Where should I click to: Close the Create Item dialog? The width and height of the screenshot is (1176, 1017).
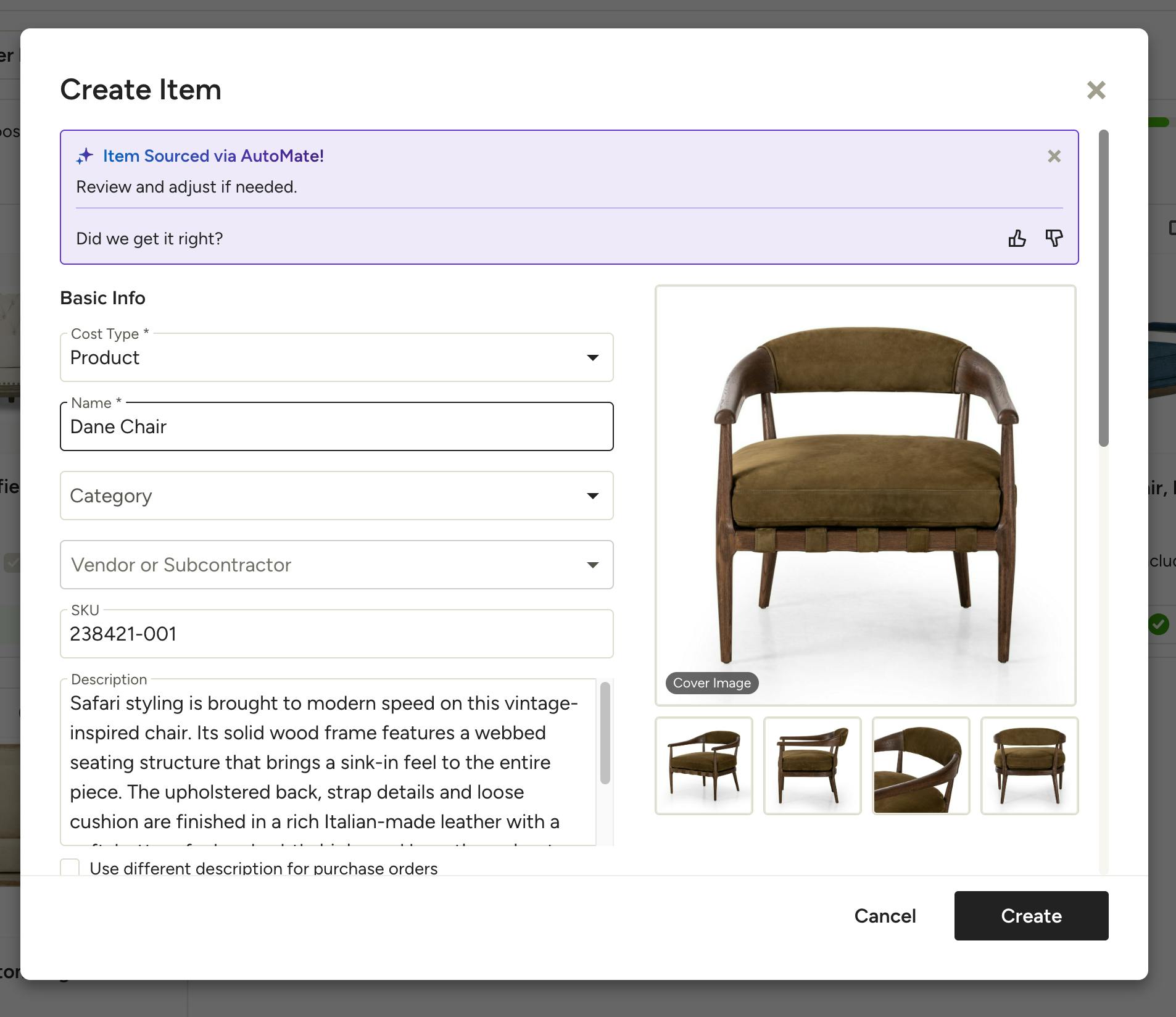1096,90
